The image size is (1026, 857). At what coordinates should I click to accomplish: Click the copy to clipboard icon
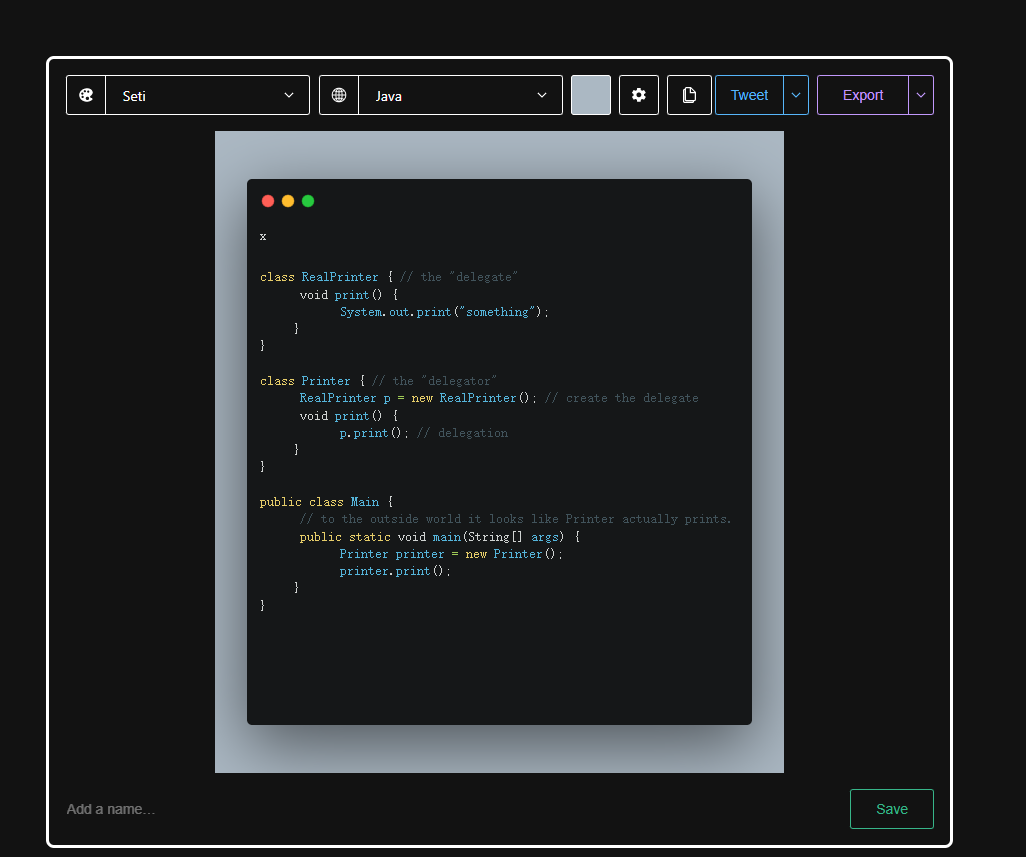coord(689,95)
